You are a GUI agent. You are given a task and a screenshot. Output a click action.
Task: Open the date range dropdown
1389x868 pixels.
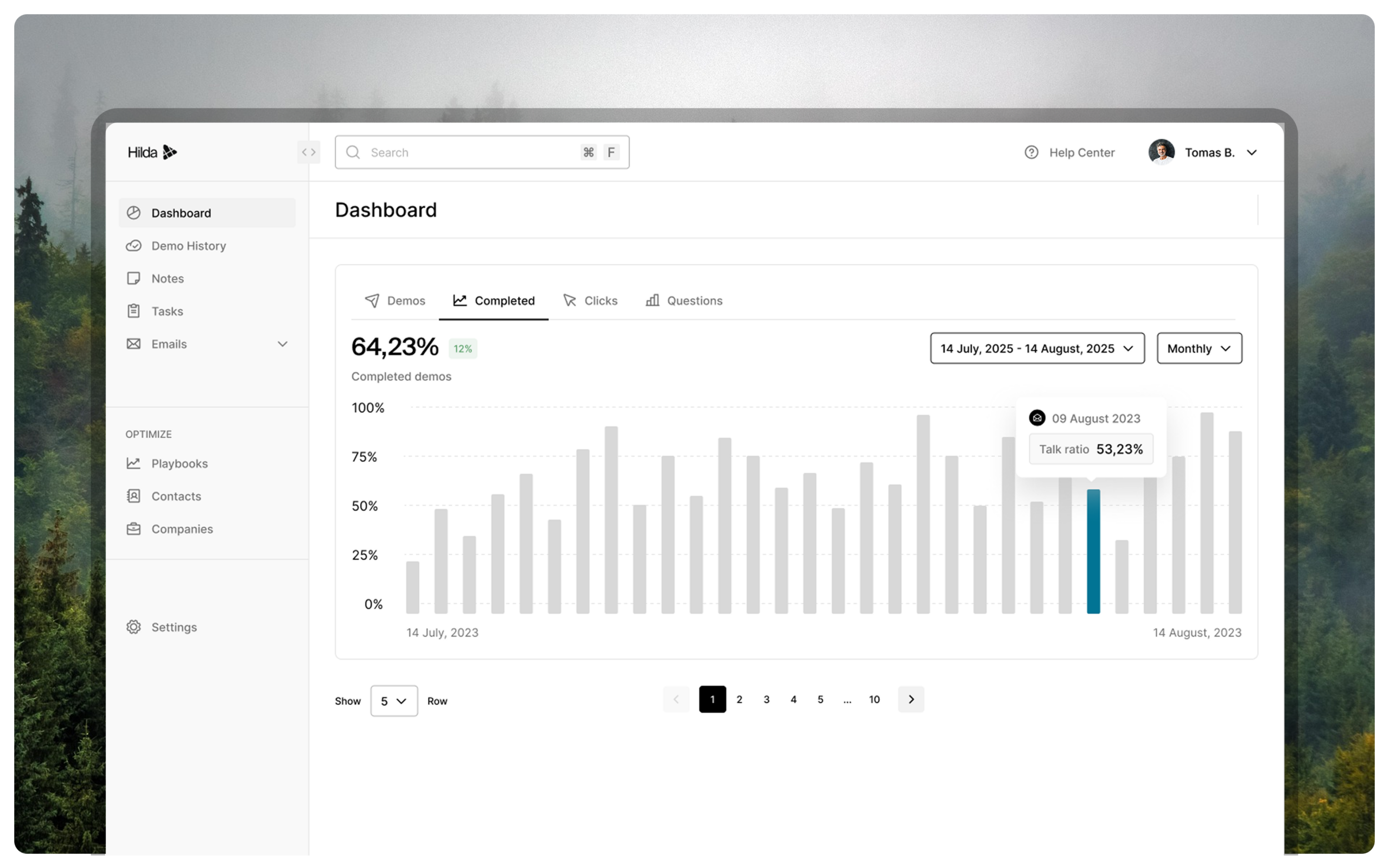[x=1037, y=348]
